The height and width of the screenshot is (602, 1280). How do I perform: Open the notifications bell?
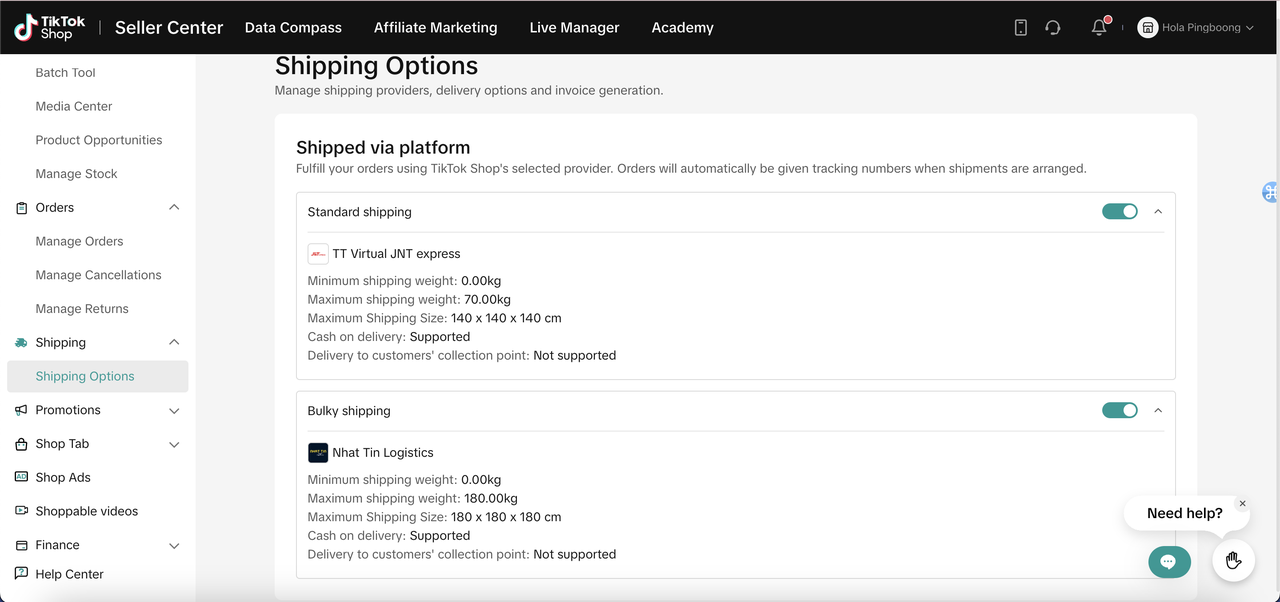[x=1099, y=28]
